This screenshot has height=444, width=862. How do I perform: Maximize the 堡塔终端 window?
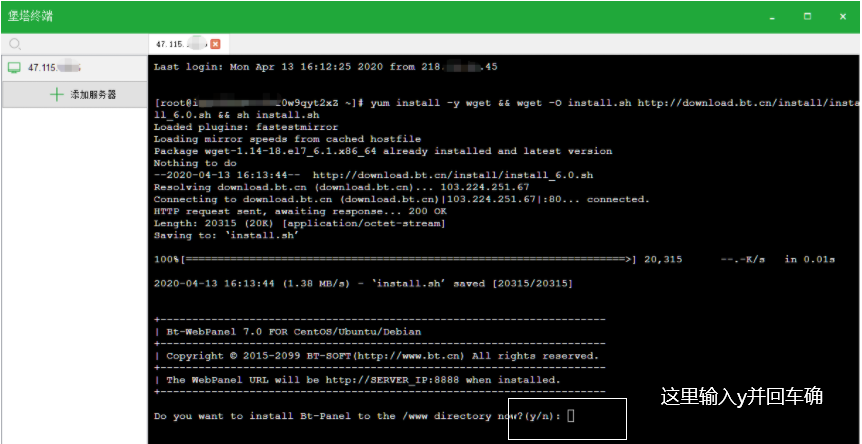(807, 16)
